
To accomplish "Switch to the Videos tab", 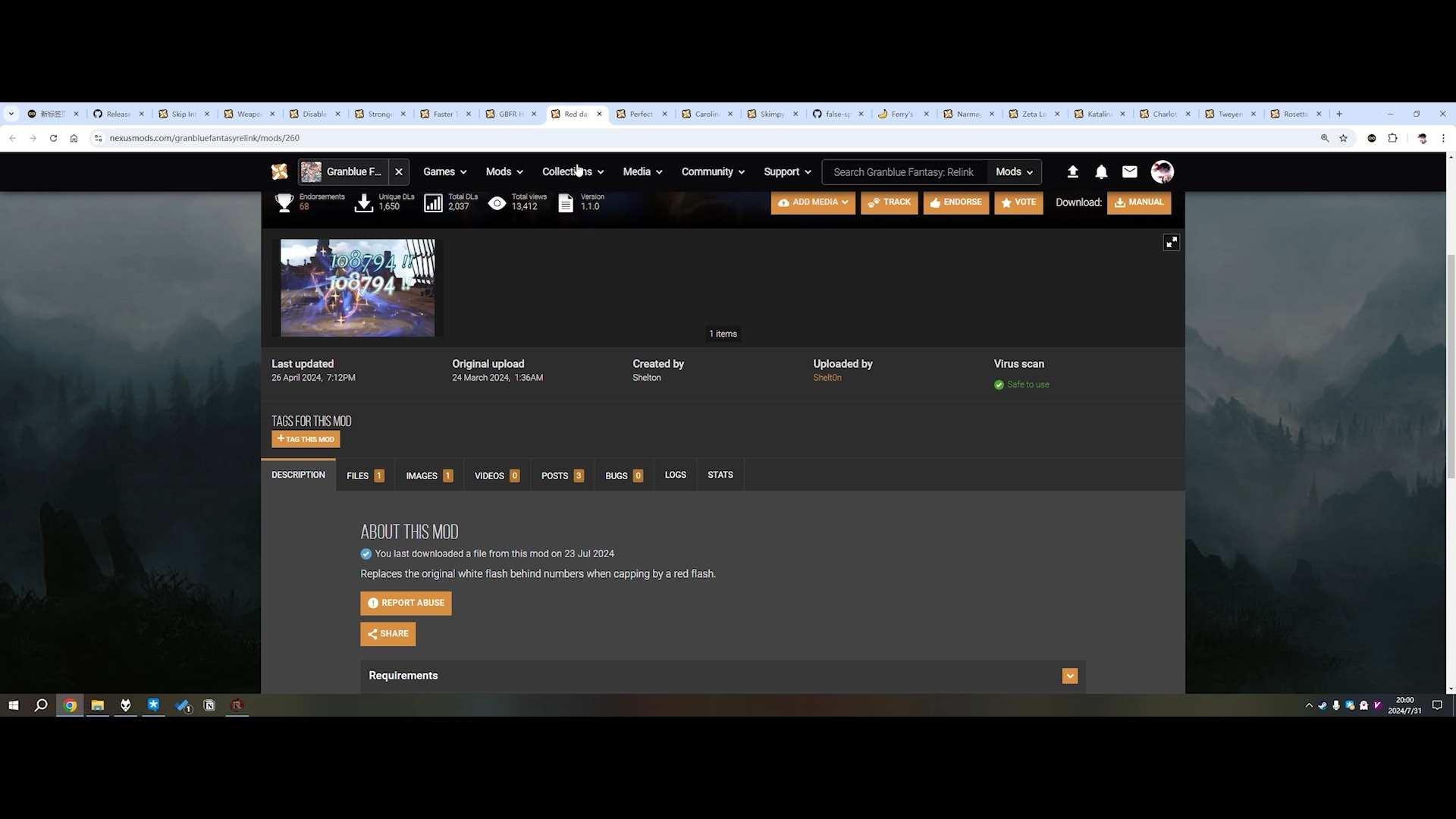I will point(497,475).
